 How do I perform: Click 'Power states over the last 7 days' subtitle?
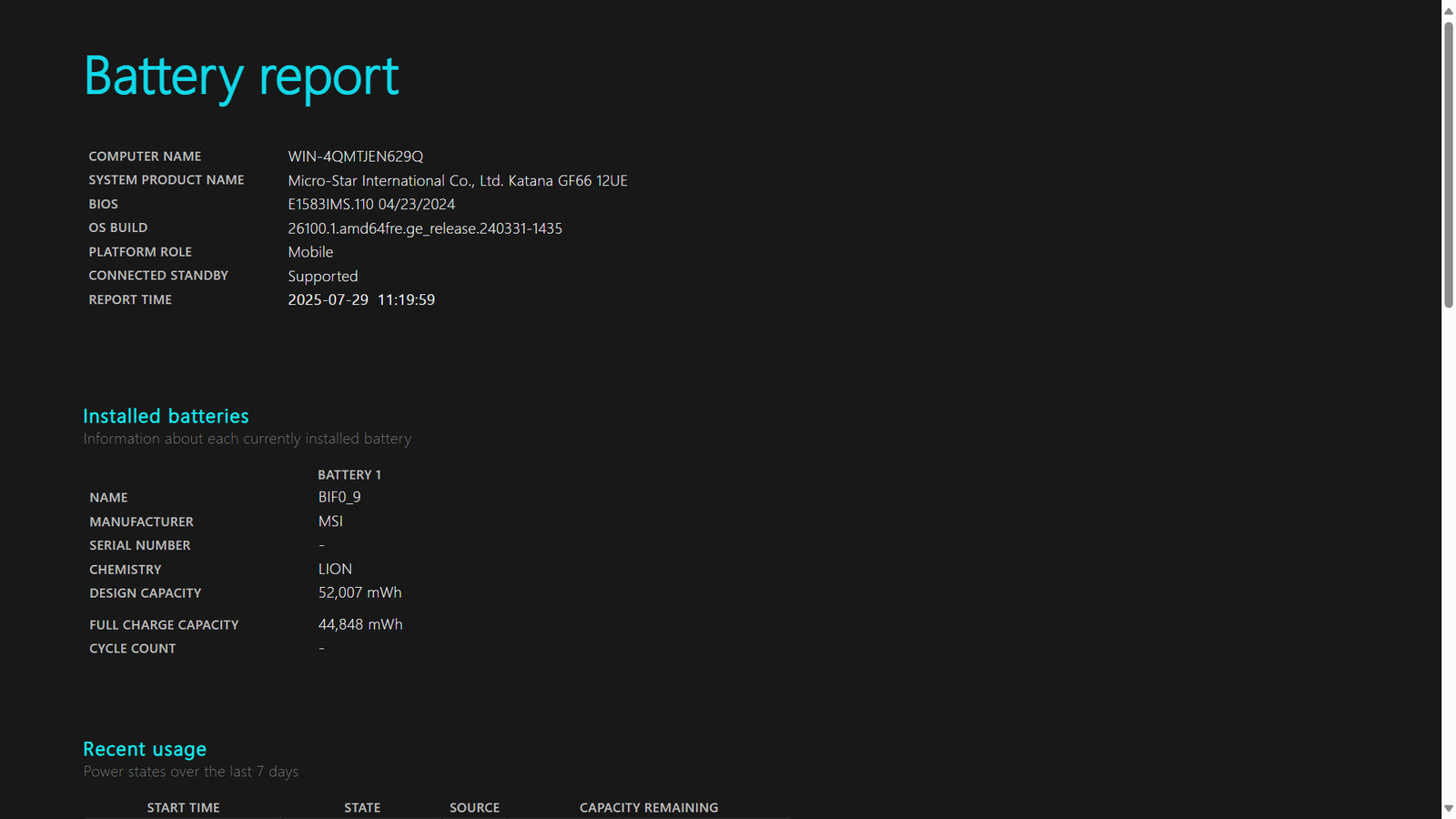(x=191, y=772)
